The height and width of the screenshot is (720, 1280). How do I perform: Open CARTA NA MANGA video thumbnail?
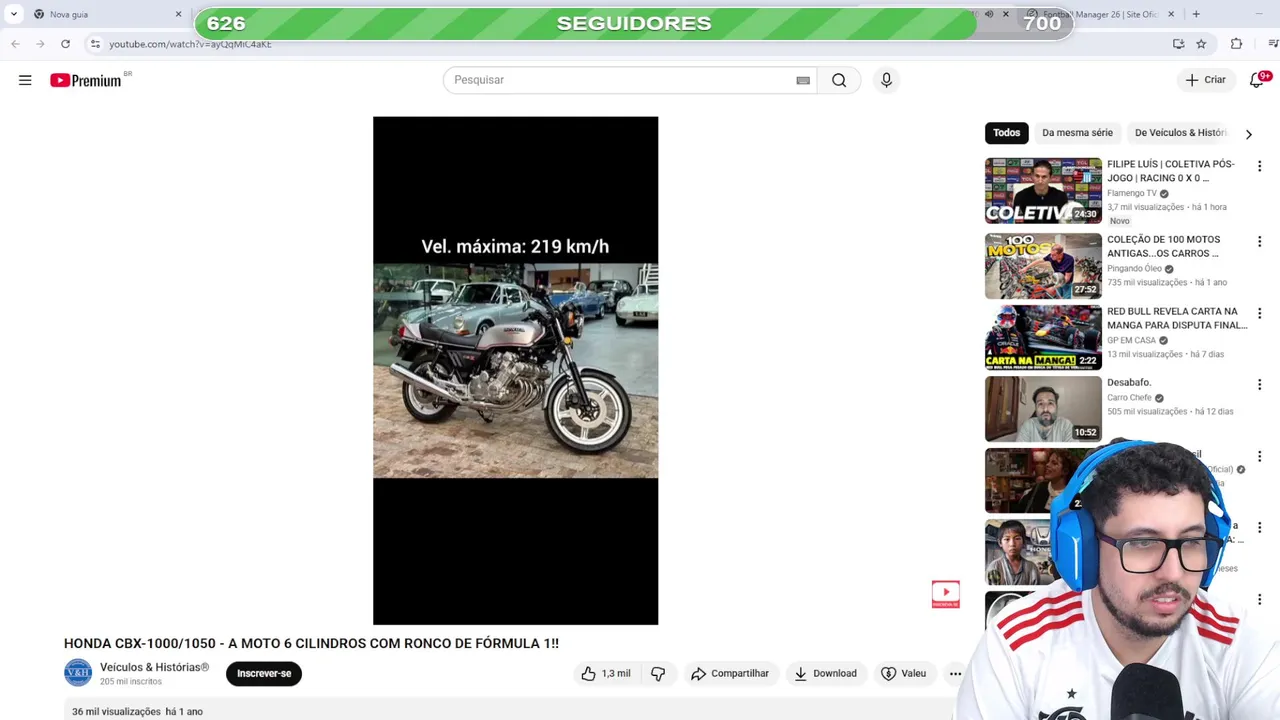point(1043,338)
